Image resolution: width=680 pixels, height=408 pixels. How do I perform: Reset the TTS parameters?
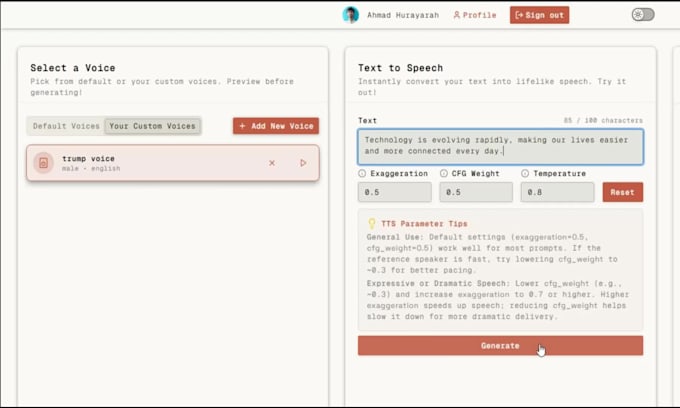[x=622, y=192]
